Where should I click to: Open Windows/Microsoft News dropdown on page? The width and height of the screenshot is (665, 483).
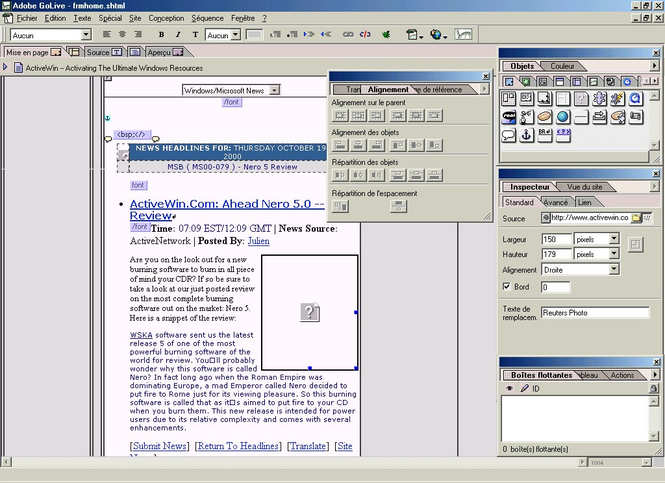[x=275, y=90]
